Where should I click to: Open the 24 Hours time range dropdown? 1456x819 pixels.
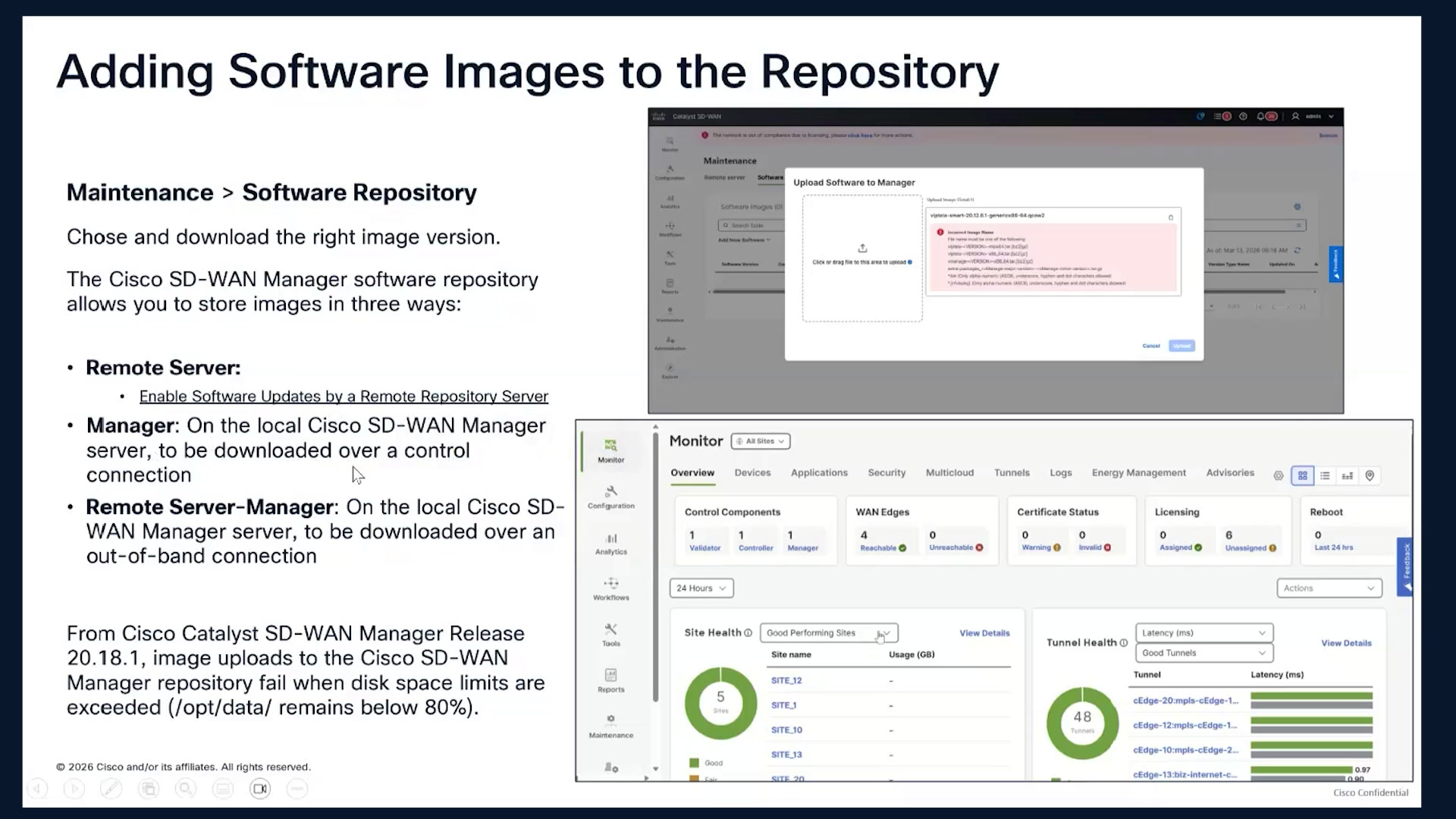[x=701, y=588]
